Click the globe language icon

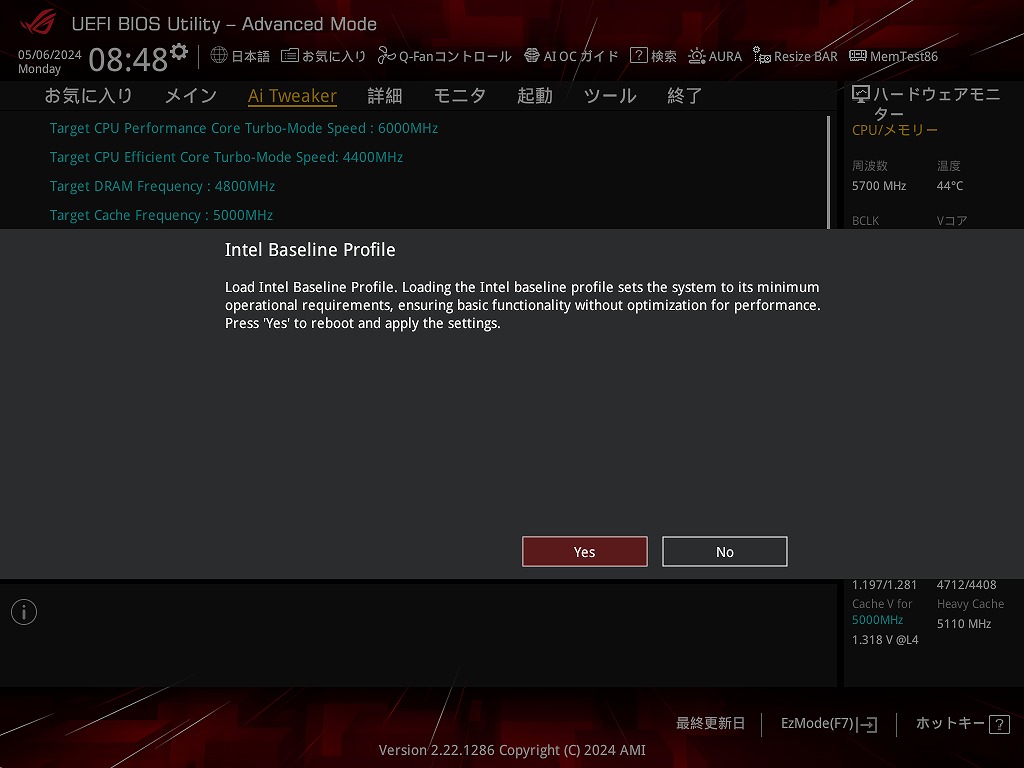pos(219,56)
